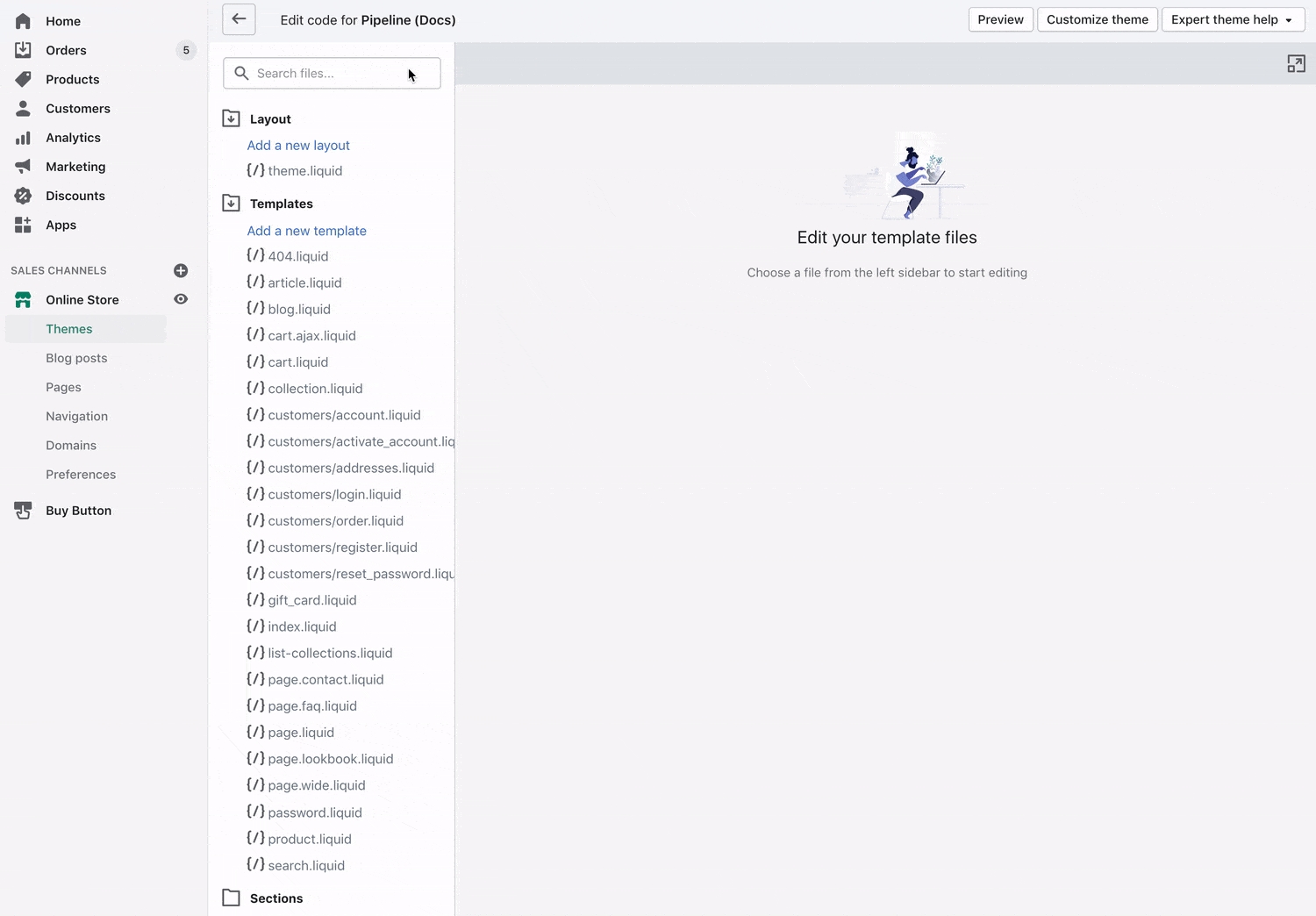Click Add a new layout link

pos(298,146)
